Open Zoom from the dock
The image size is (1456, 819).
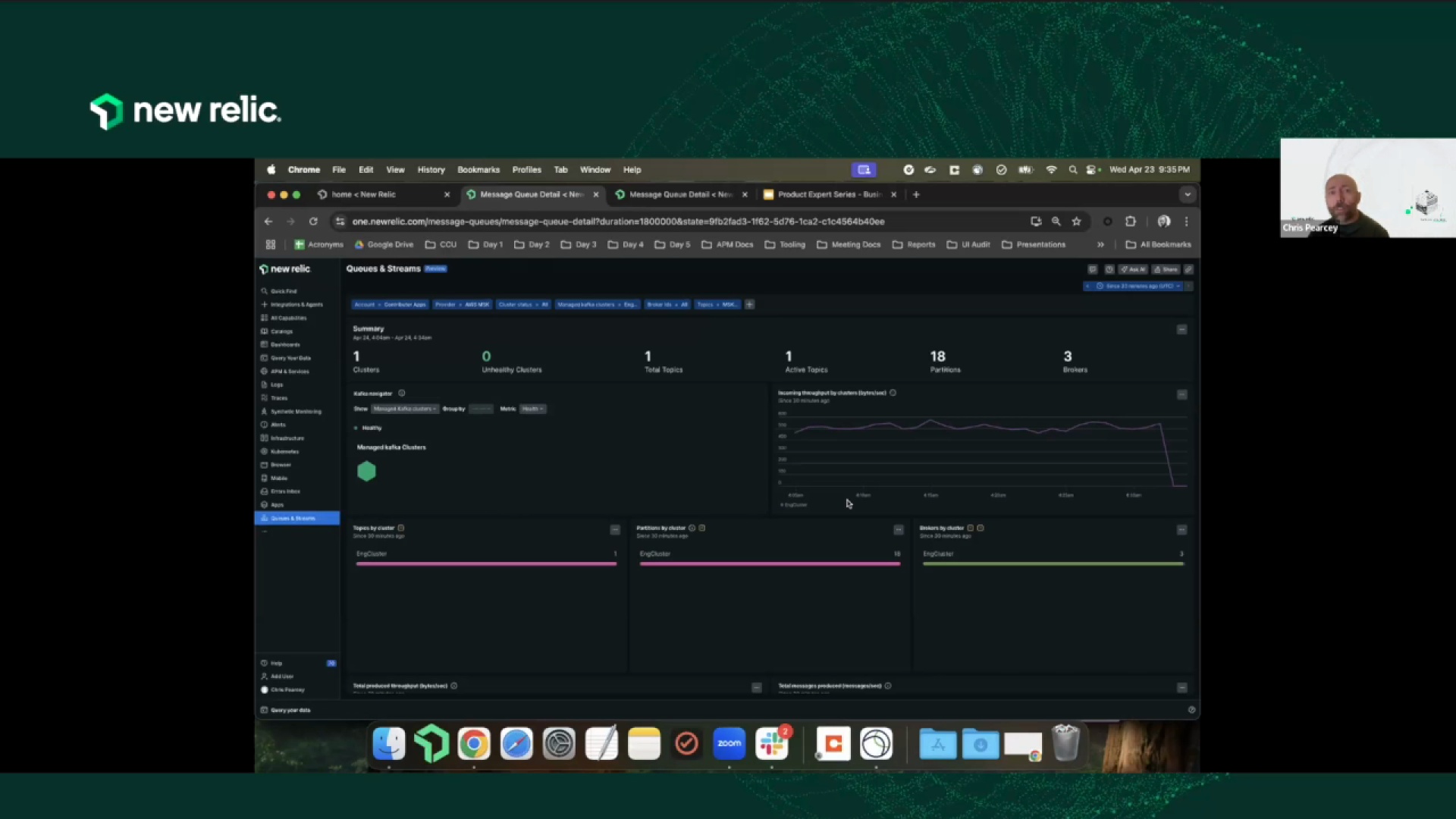(x=730, y=744)
